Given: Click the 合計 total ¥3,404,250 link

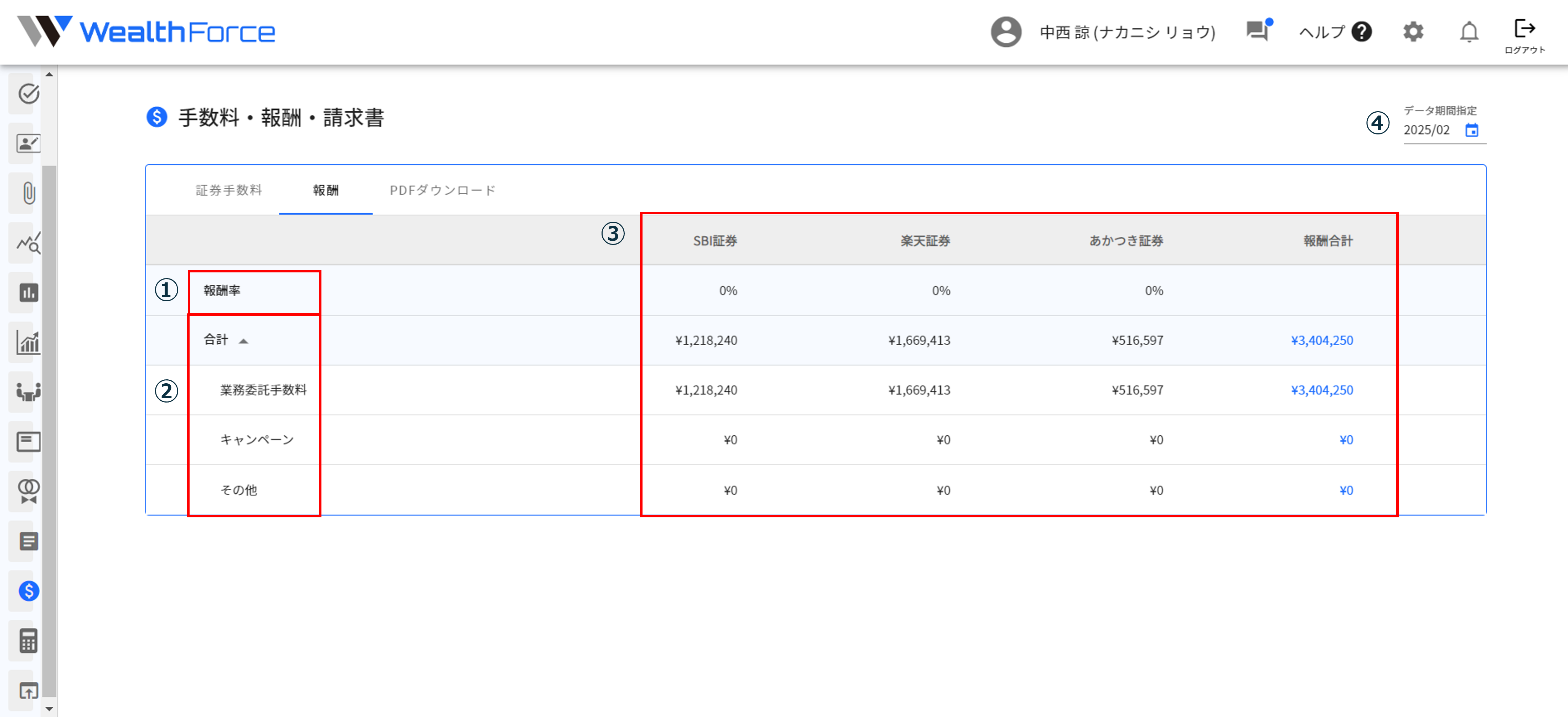Looking at the screenshot, I should (1321, 340).
